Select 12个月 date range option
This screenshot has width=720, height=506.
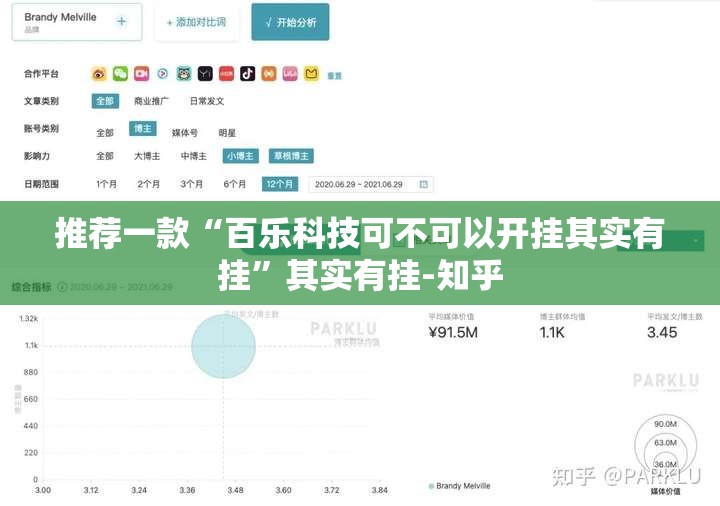(280, 184)
